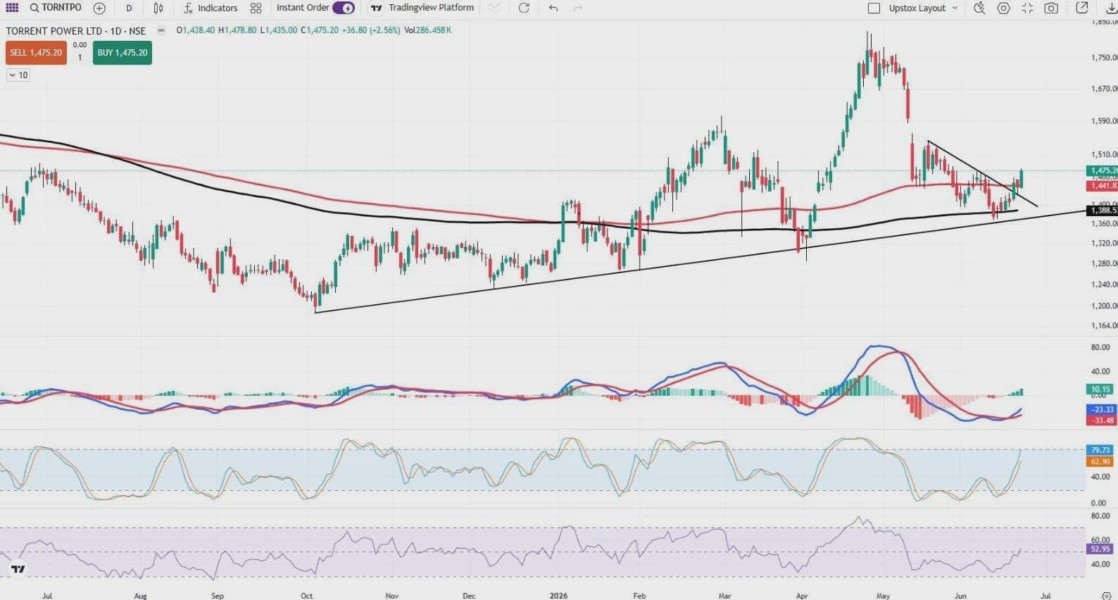Image resolution: width=1118 pixels, height=600 pixels.
Task: Undo the last chart action
Action: [553, 8]
